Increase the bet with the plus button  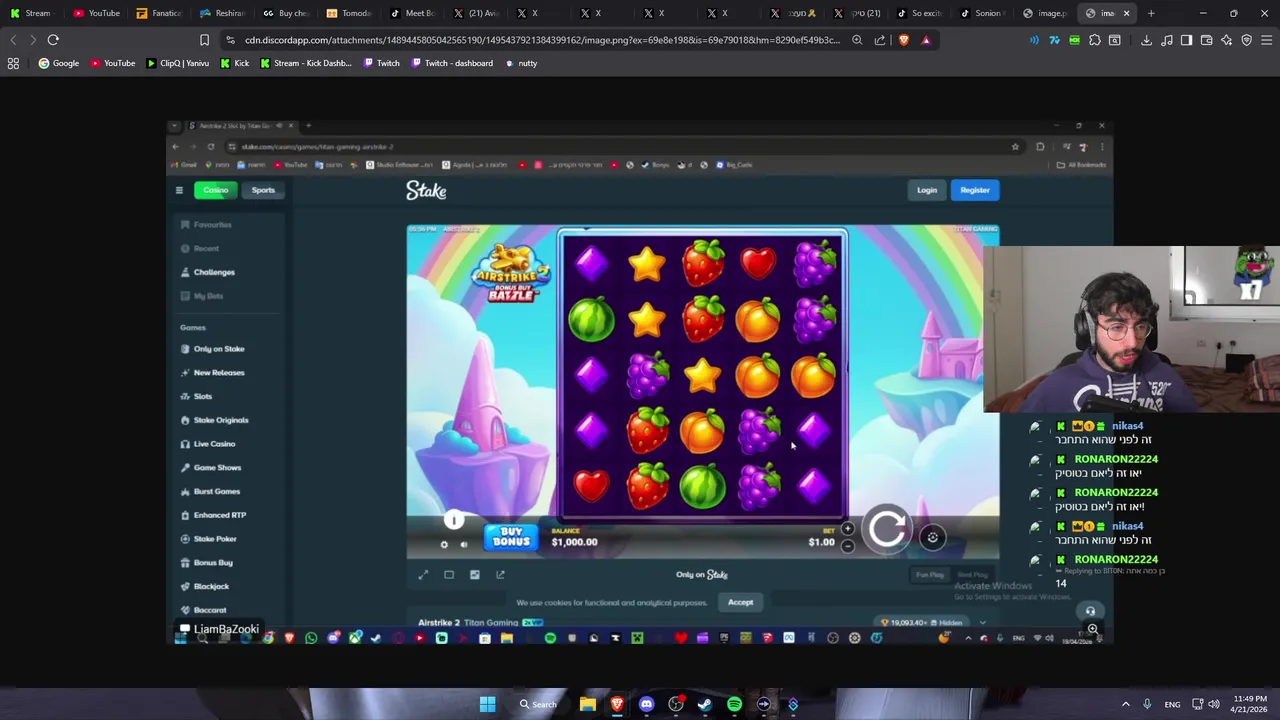click(x=847, y=529)
